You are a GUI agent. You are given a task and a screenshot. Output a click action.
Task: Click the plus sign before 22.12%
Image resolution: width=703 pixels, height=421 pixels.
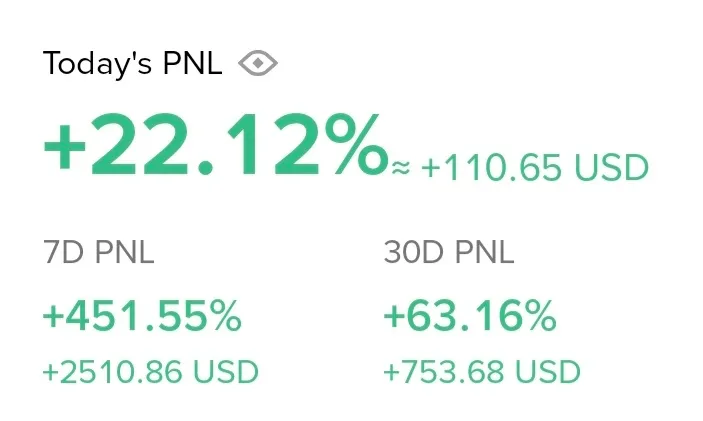tap(65, 148)
